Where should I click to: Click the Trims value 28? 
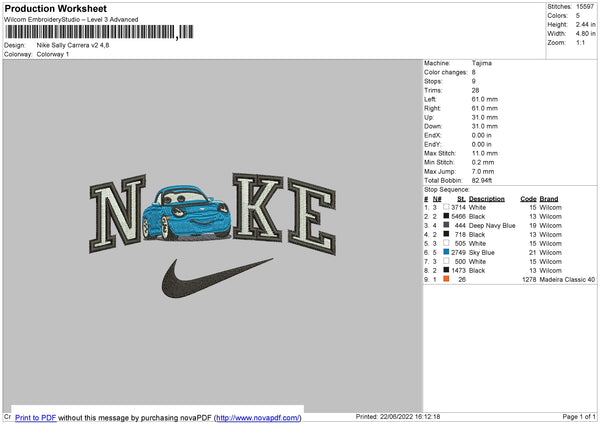[475, 90]
